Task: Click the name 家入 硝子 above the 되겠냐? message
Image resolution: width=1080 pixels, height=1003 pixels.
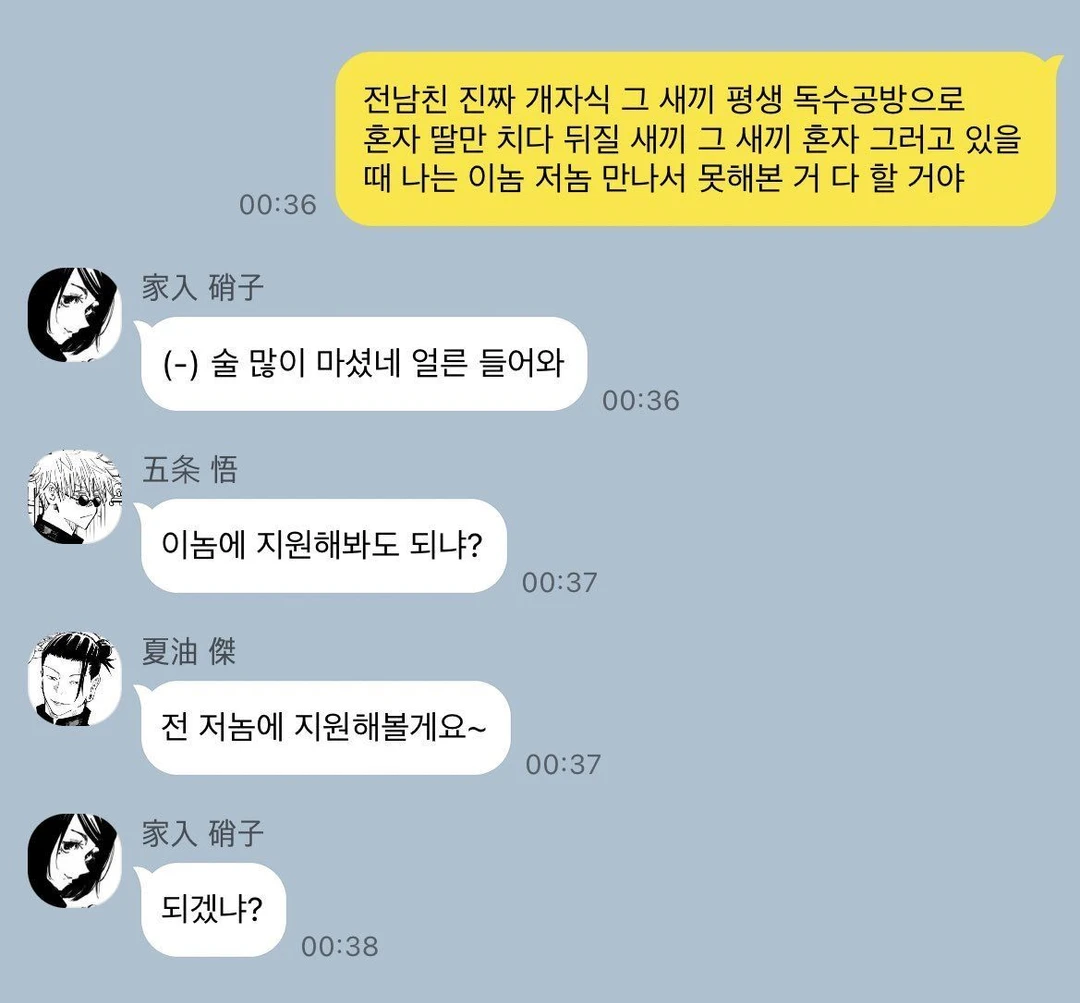Action: (202, 834)
